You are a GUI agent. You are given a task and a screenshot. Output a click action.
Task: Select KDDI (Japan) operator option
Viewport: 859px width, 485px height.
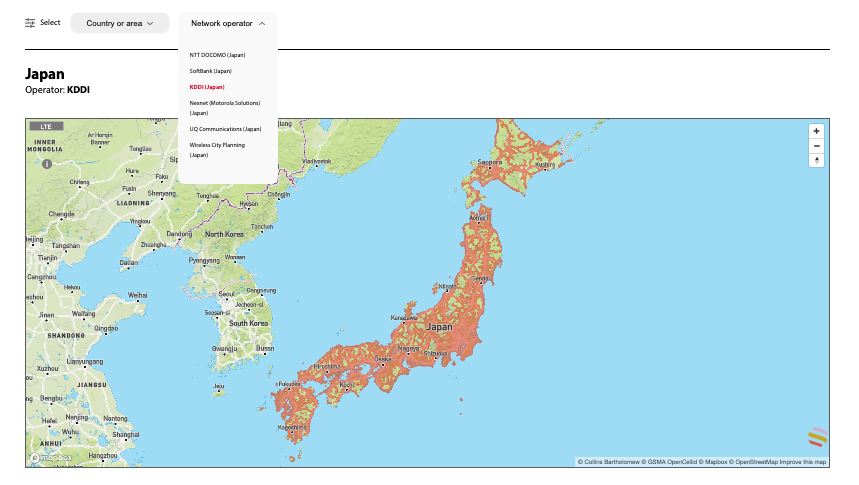[207, 87]
